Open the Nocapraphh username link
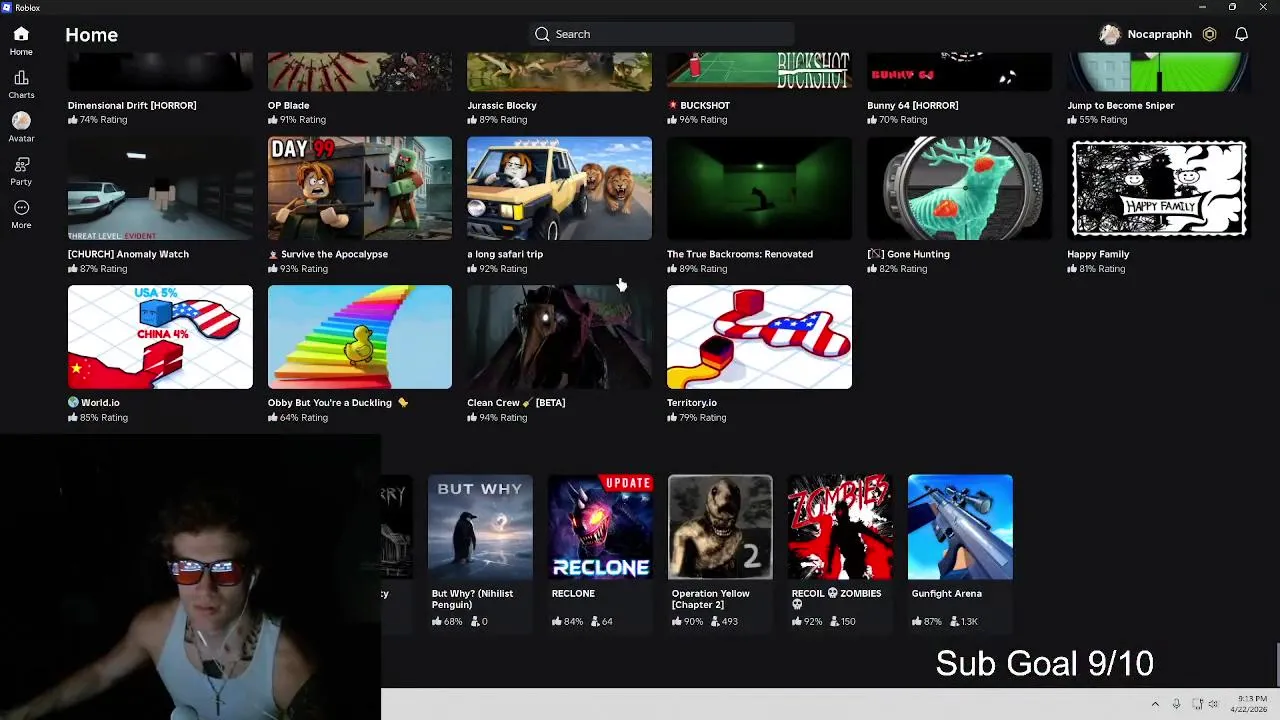 [1159, 34]
